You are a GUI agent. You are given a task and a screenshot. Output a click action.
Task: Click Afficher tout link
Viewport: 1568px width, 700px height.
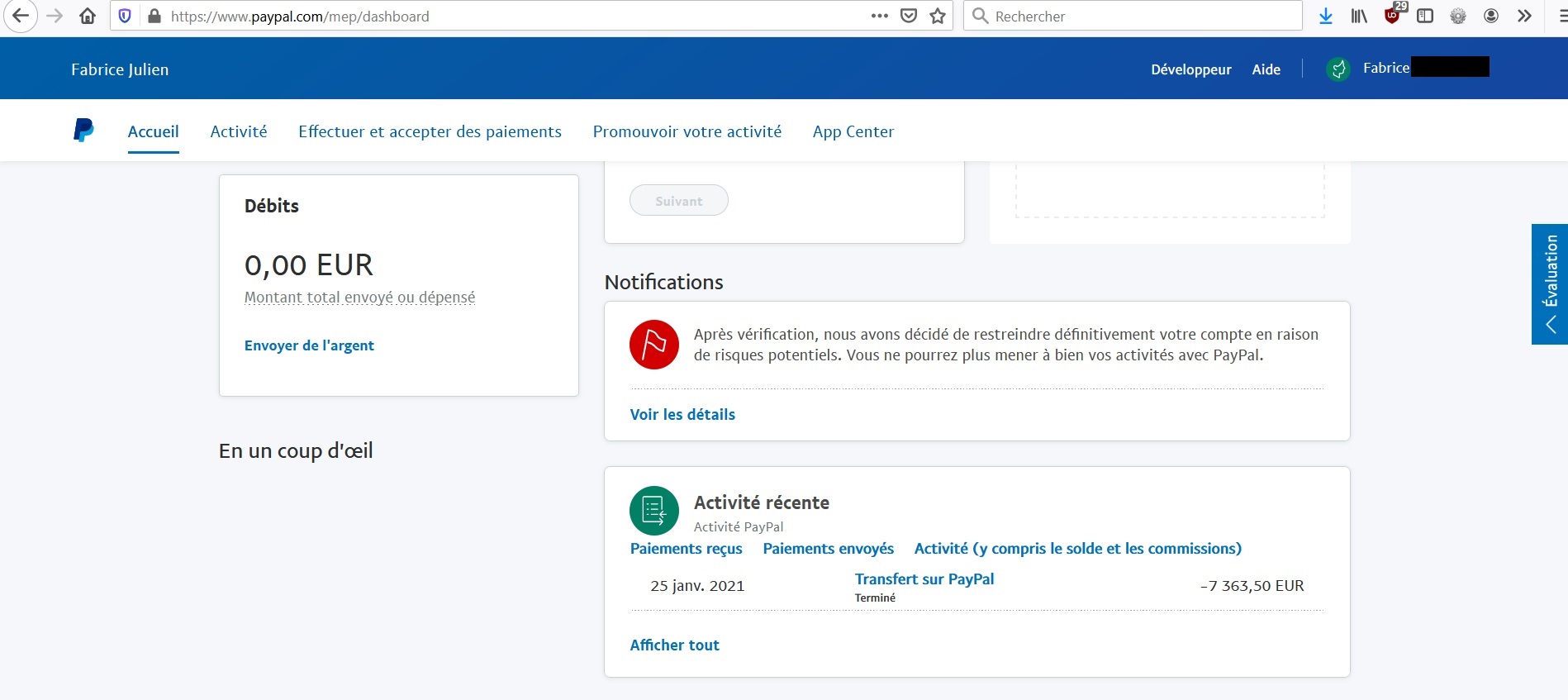[x=674, y=645]
